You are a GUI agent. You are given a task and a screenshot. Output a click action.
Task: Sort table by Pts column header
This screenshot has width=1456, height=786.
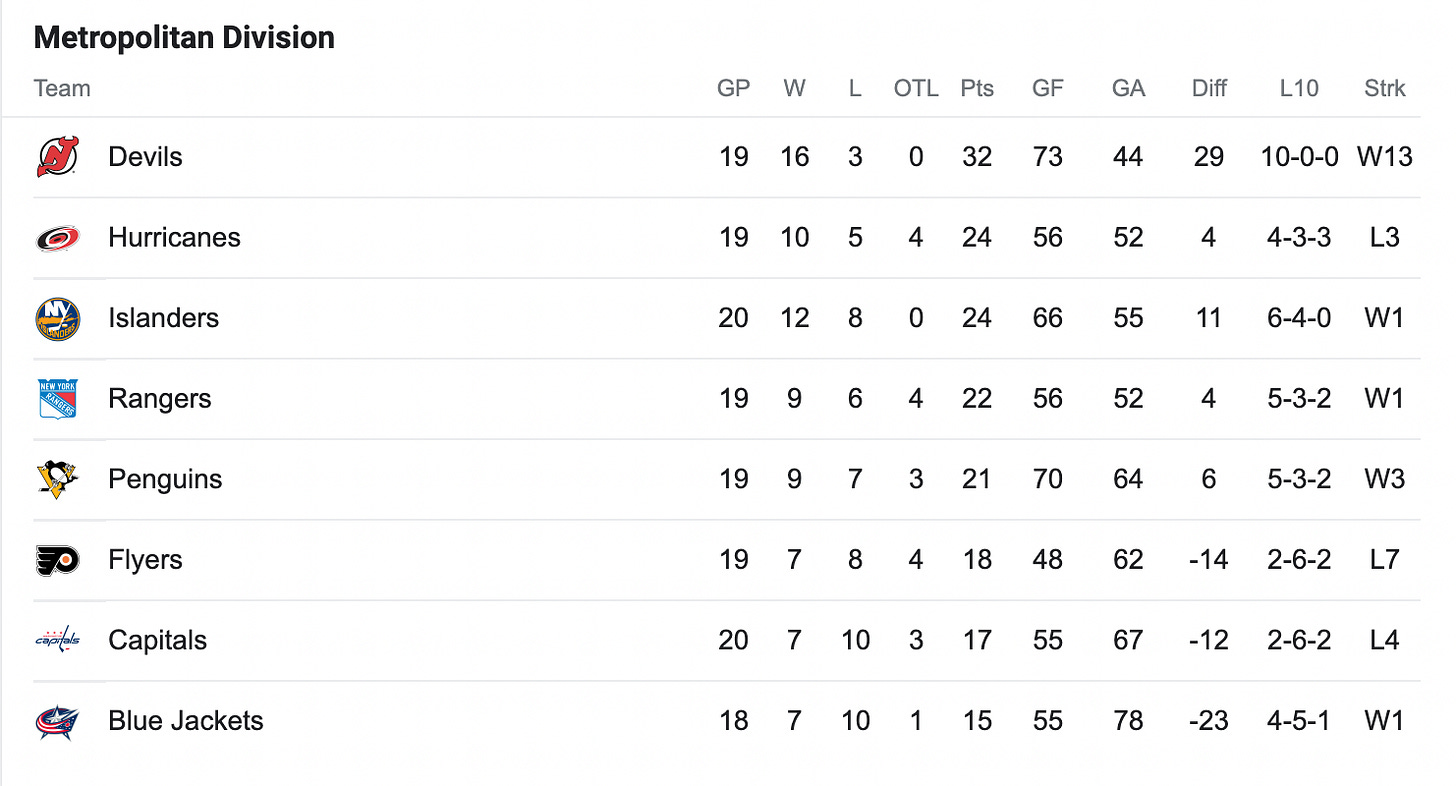(977, 88)
